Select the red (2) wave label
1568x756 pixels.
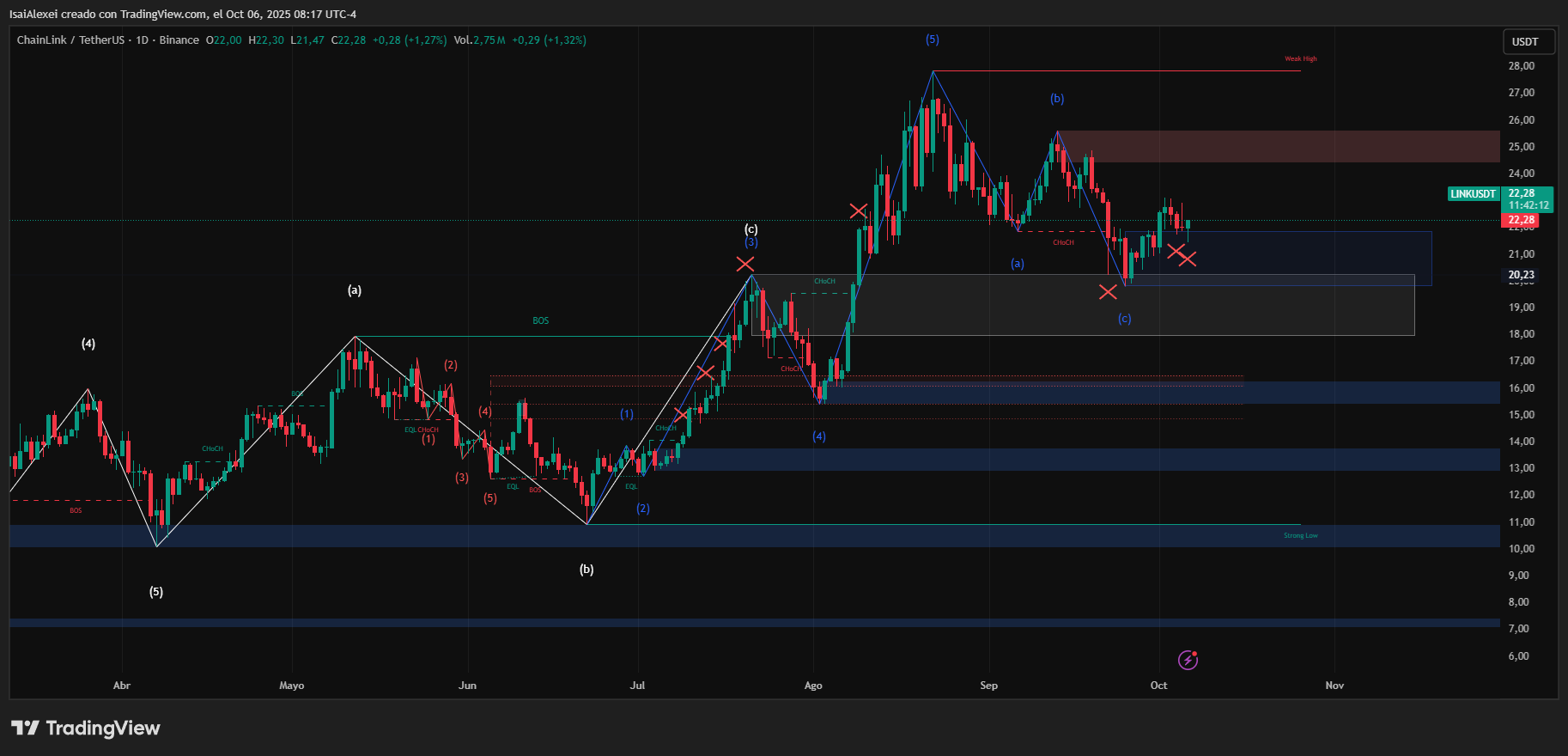[x=451, y=365]
